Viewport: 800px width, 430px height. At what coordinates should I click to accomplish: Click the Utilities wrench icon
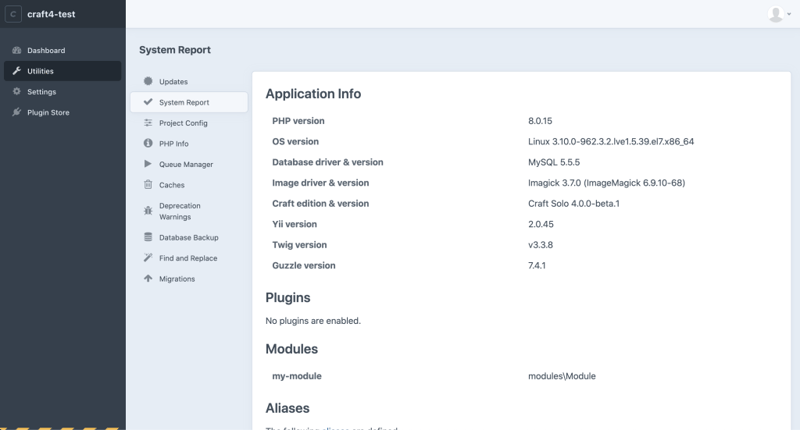tap(16, 71)
